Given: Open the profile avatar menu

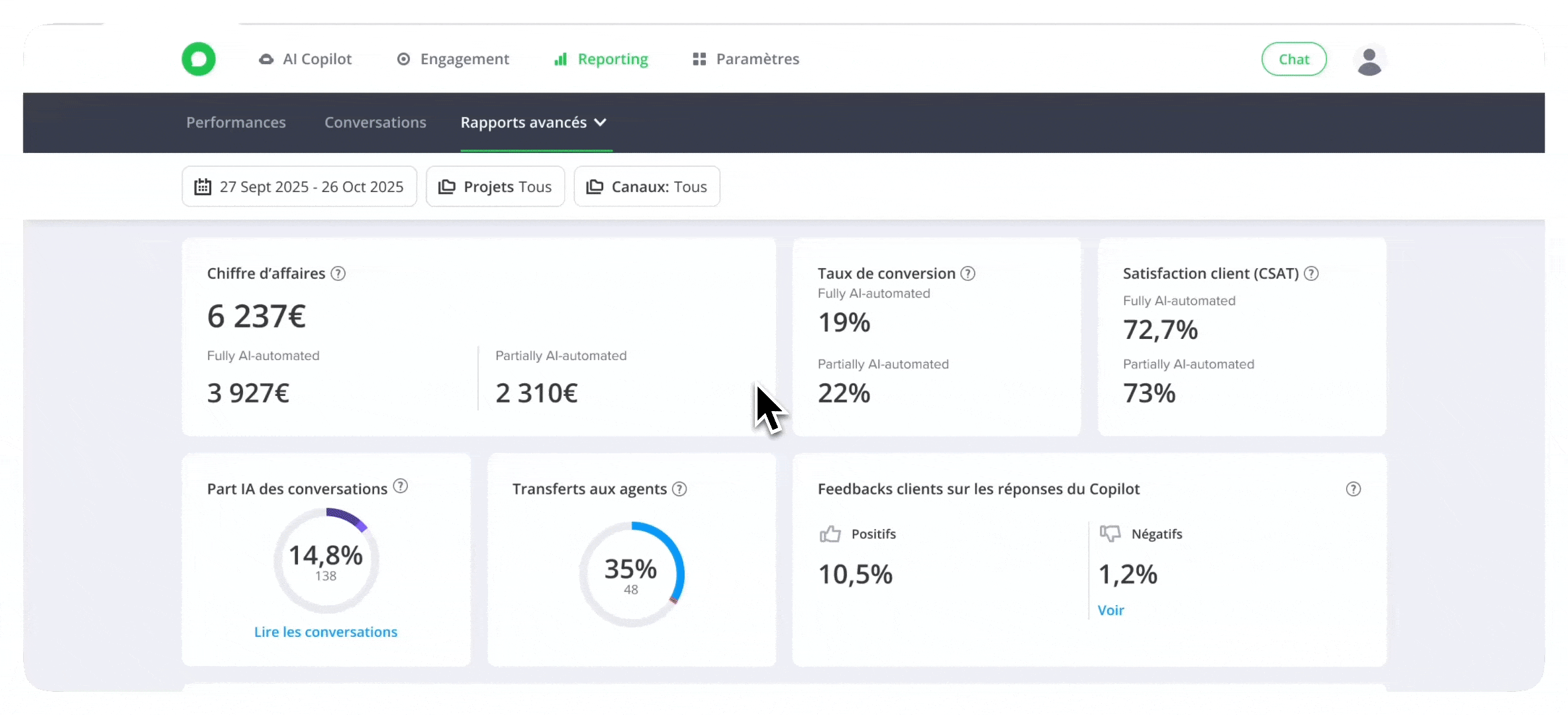Looking at the screenshot, I should (x=1369, y=61).
